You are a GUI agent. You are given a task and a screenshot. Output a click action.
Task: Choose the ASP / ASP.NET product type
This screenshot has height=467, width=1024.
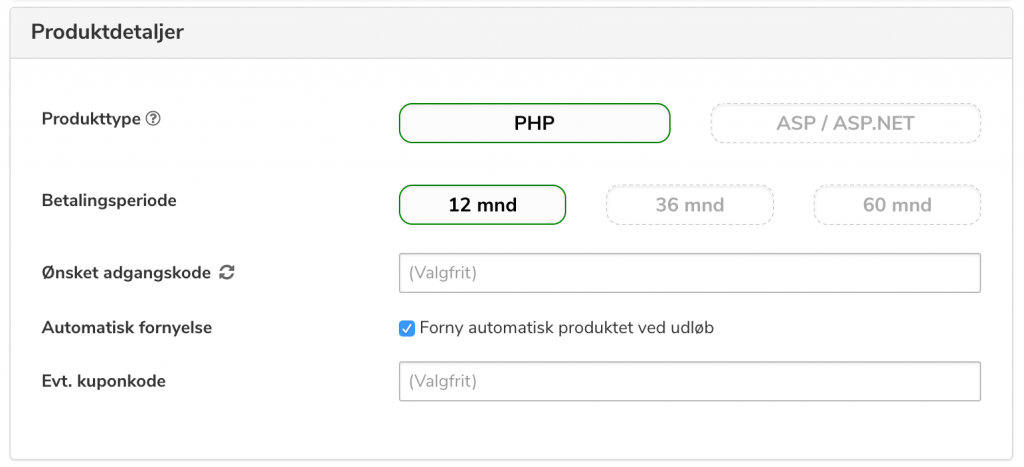(x=845, y=123)
